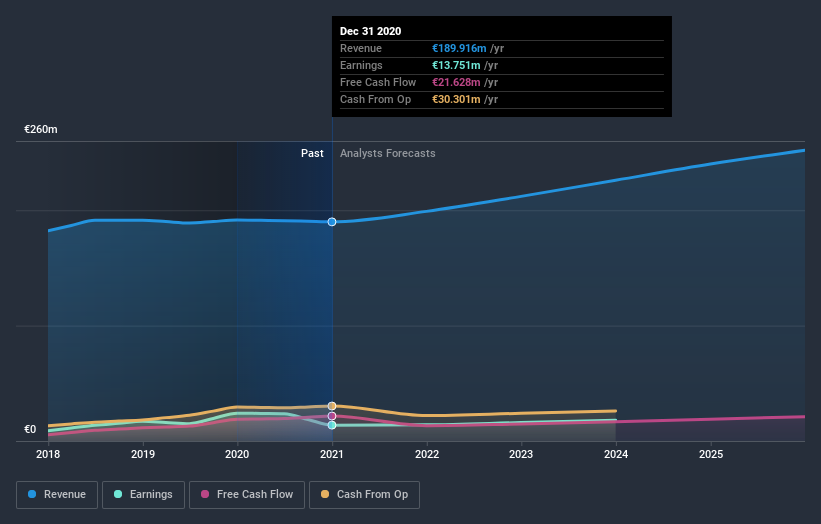Click the €30.301m cash from op value

[456, 99]
